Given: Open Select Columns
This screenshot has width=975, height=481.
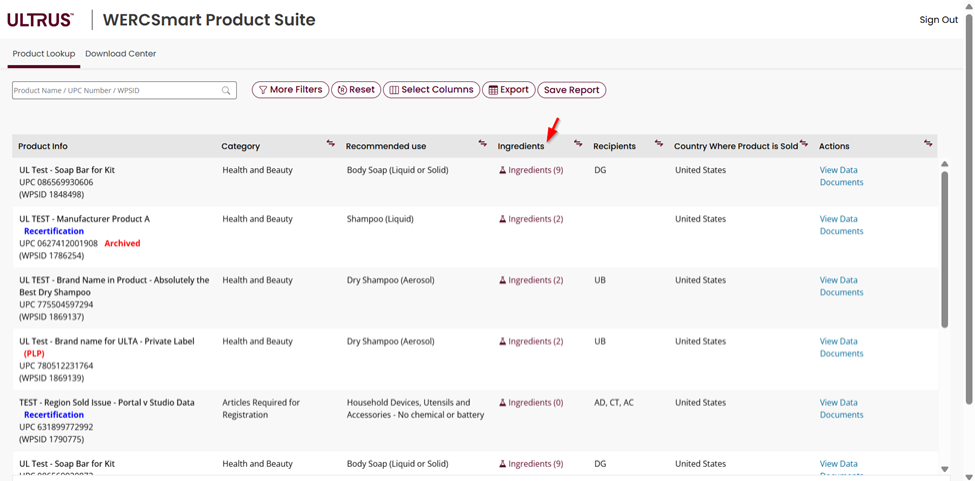Looking at the screenshot, I should (432, 90).
